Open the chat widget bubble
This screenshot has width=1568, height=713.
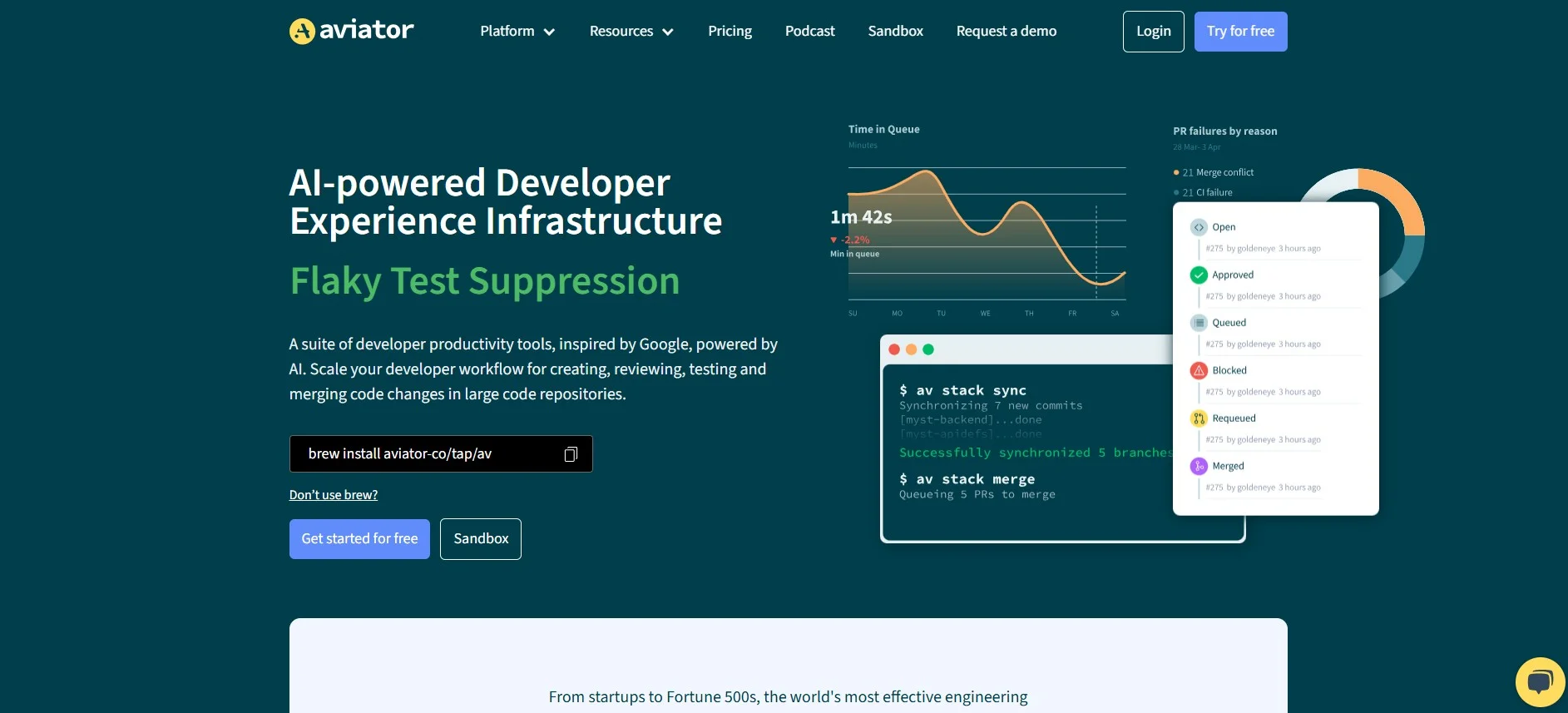(x=1539, y=682)
